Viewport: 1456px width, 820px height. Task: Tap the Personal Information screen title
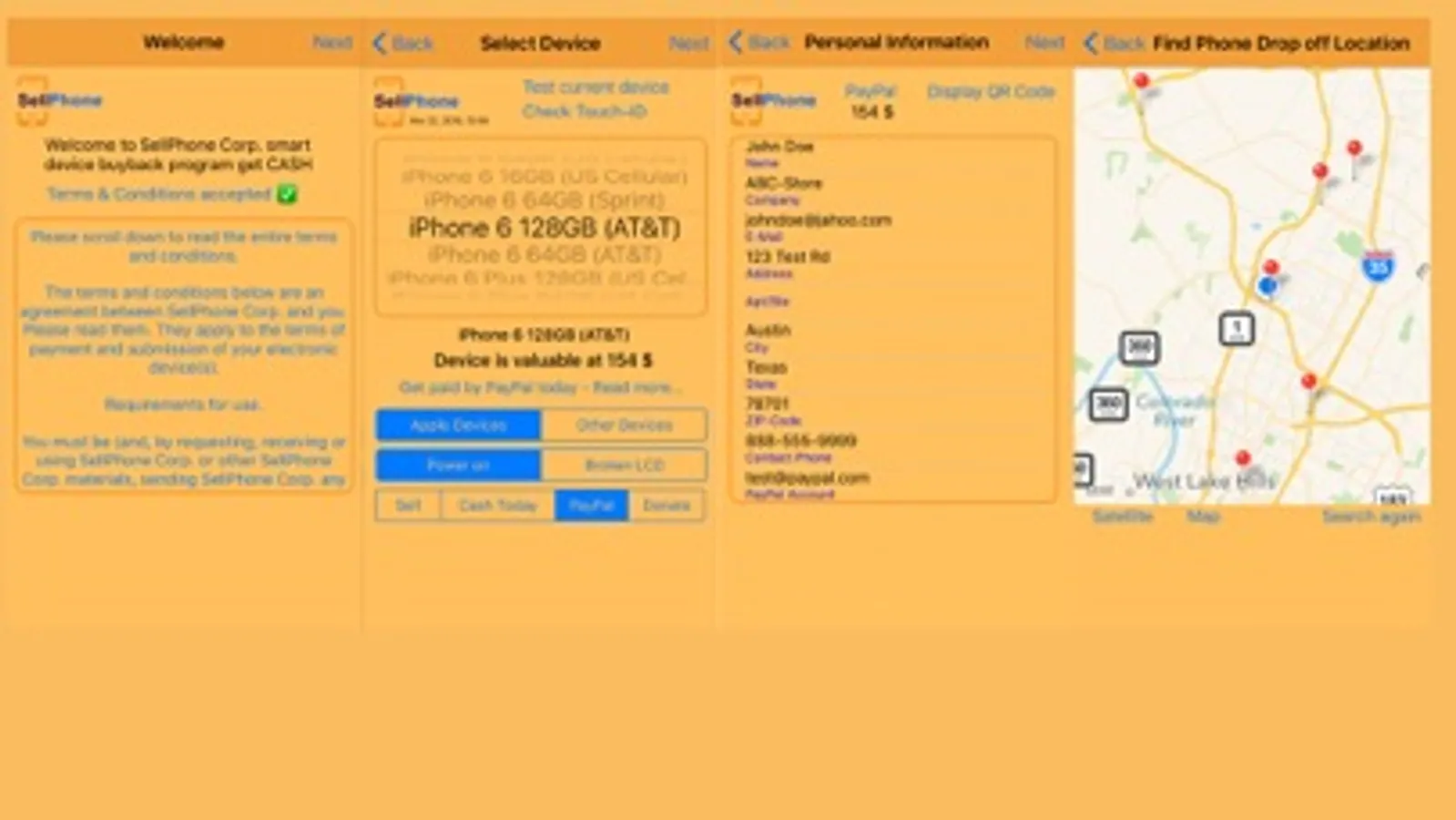[x=896, y=42]
